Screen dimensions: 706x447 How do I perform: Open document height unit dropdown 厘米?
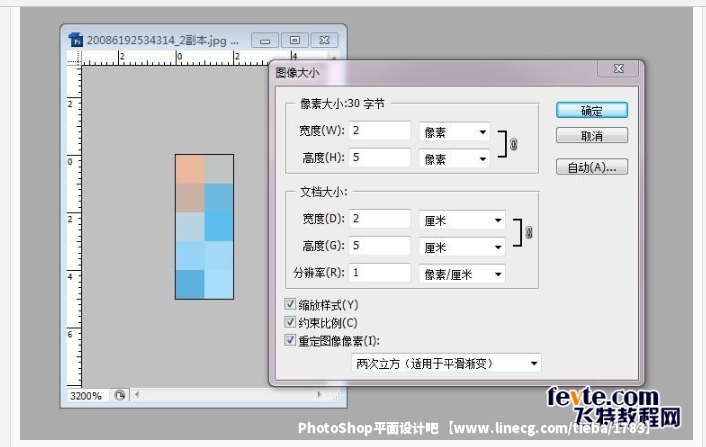click(462, 247)
